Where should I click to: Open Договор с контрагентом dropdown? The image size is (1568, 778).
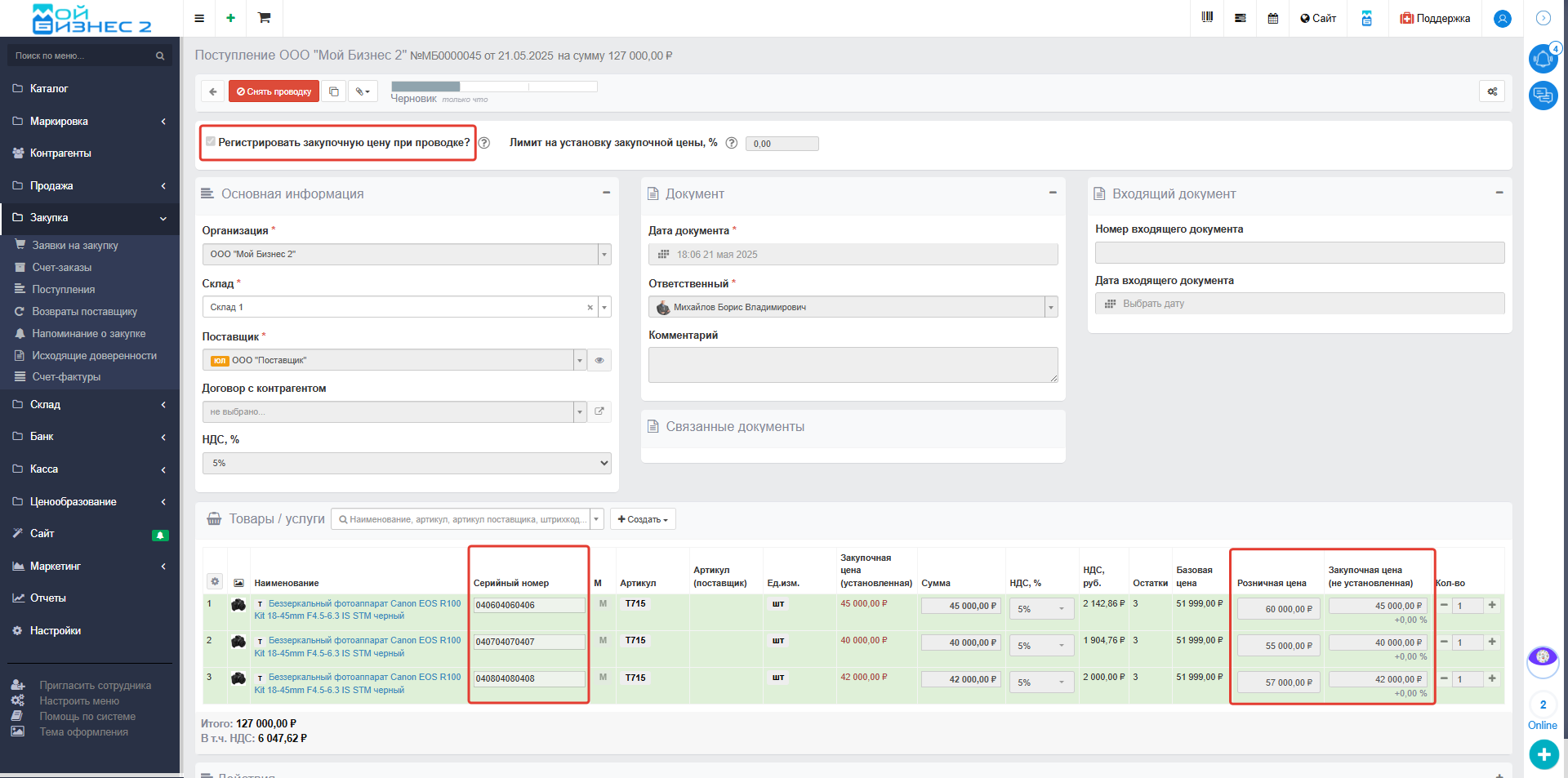(394, 411)
